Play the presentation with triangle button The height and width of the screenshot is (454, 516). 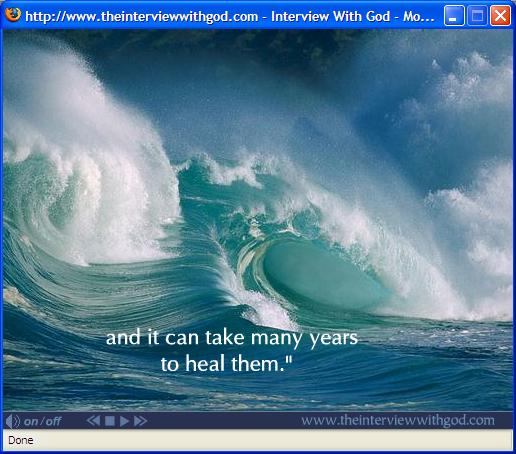(124, 421)
